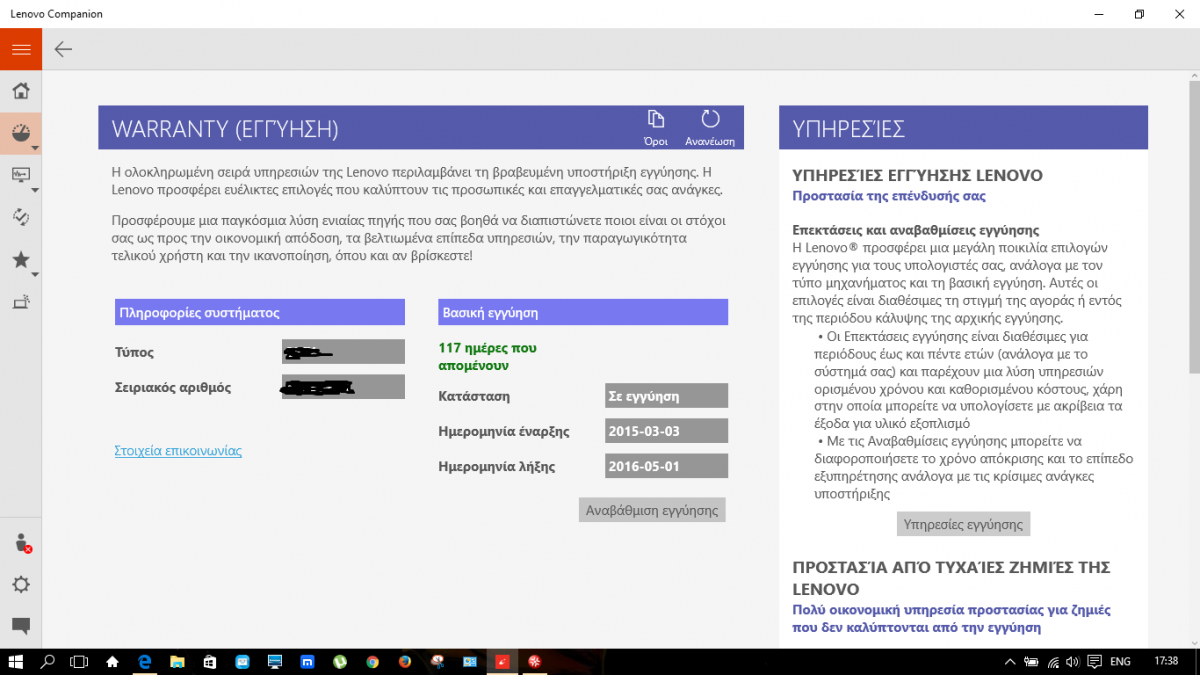
Task: Click the redacted Σειριακός αριθμός value field
Action: (343, 387)
